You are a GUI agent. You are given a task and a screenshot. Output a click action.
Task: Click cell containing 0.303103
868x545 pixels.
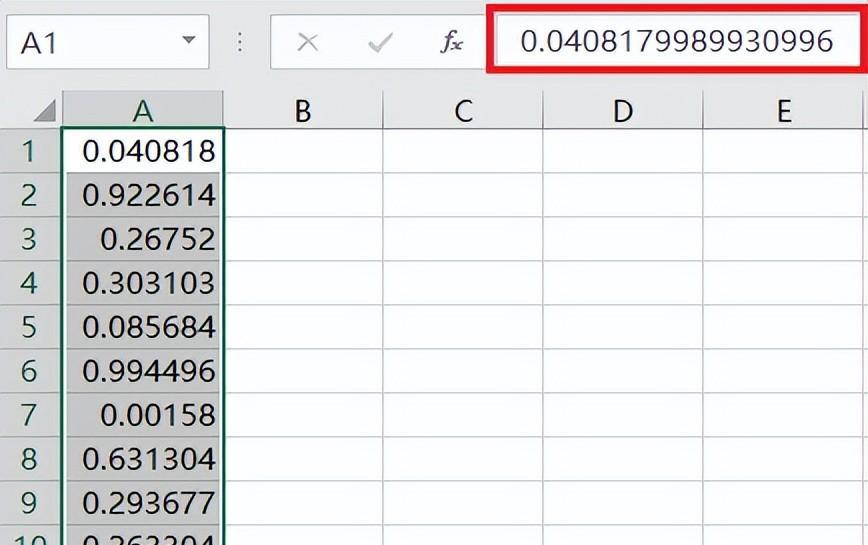coord(143,283)
